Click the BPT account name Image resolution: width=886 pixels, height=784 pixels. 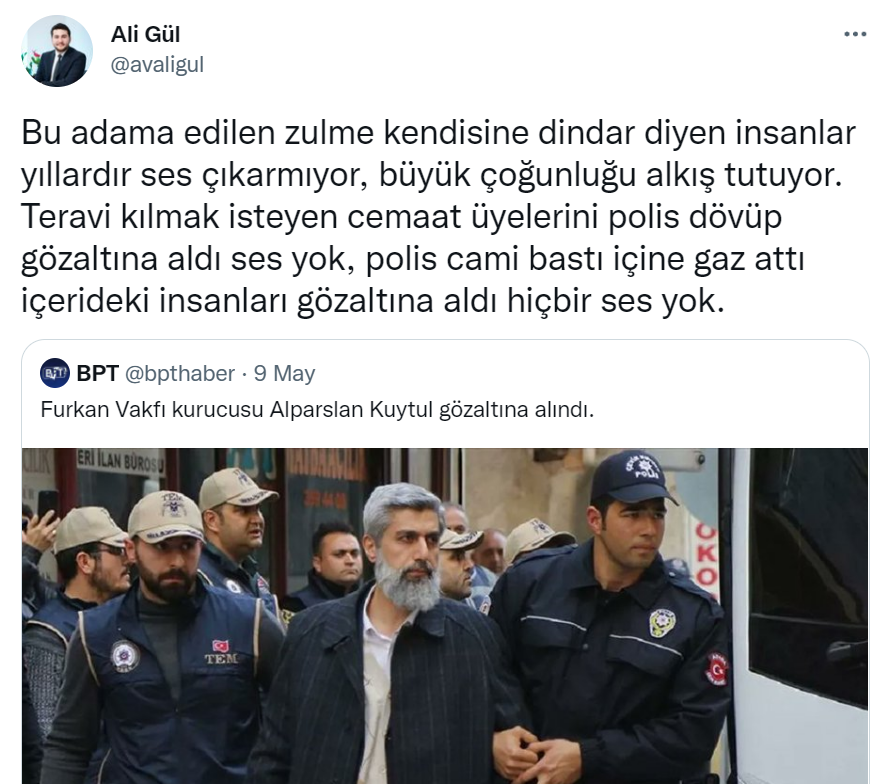(x=97, y=374)
